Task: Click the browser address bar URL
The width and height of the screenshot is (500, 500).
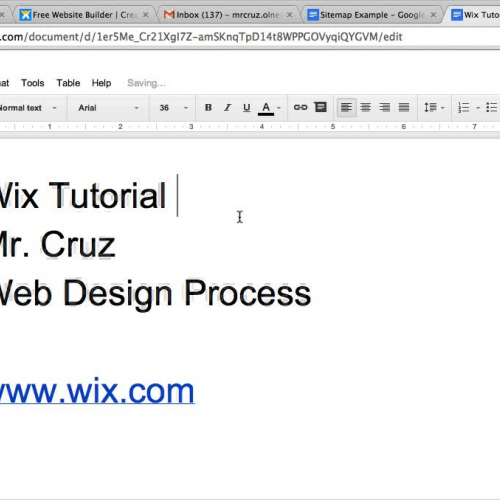Action: (201, 37)
